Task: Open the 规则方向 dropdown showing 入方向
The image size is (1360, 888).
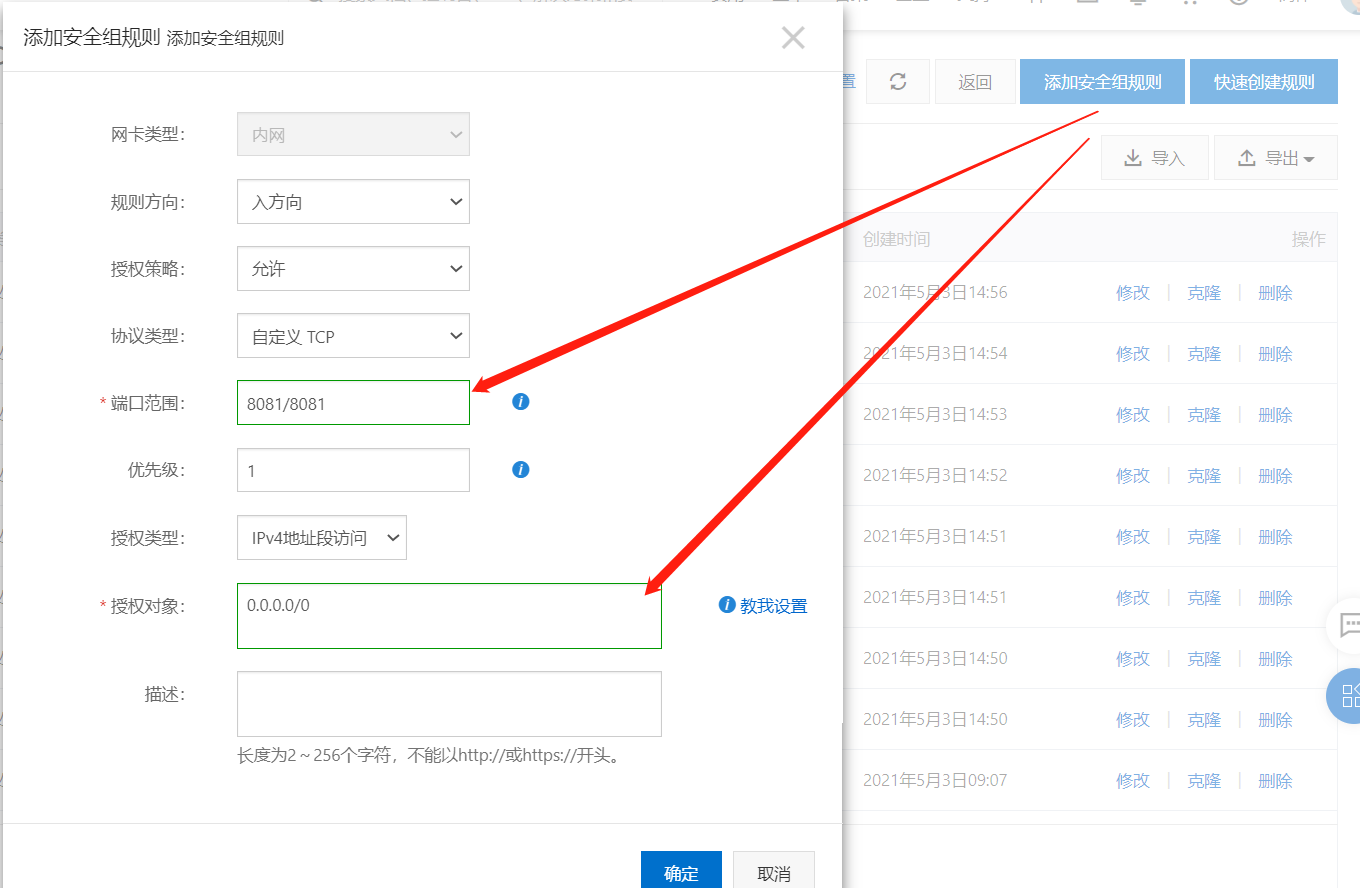Action: tap(353, 202)
